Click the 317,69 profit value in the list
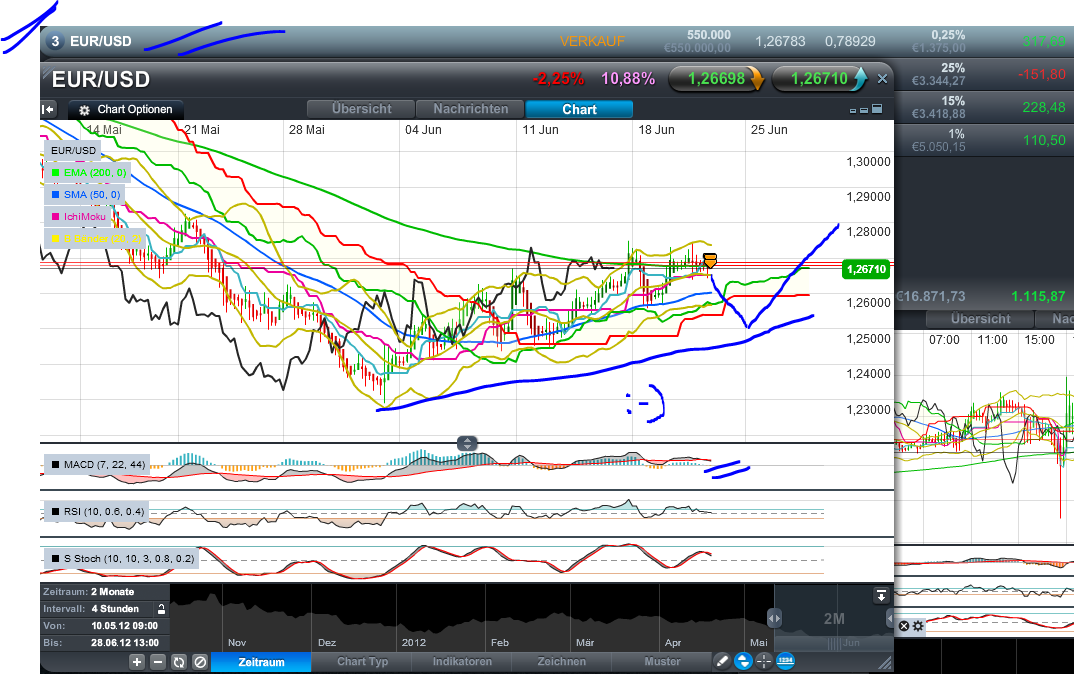1074x674 pixels. 1045,41
